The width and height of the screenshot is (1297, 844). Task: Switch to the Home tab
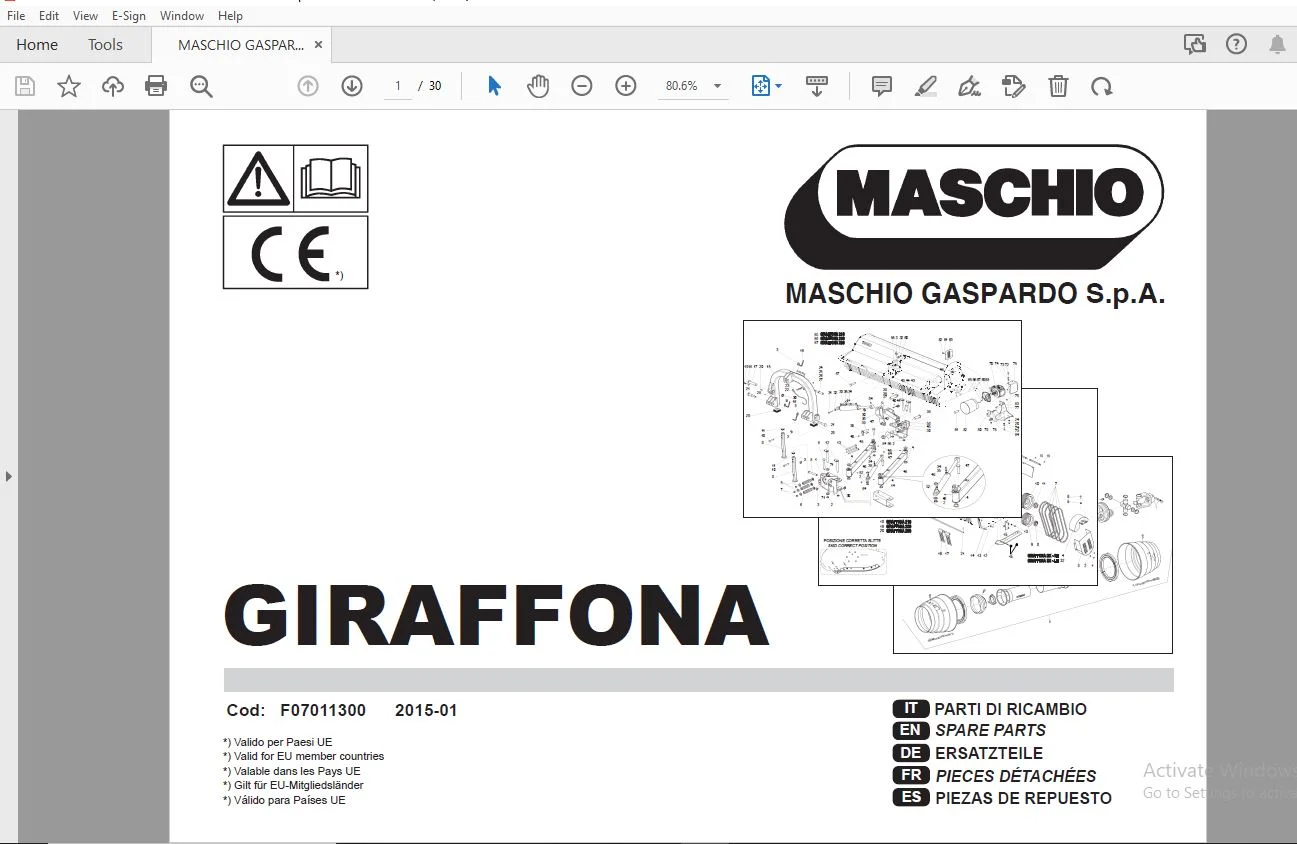(37, 45)
